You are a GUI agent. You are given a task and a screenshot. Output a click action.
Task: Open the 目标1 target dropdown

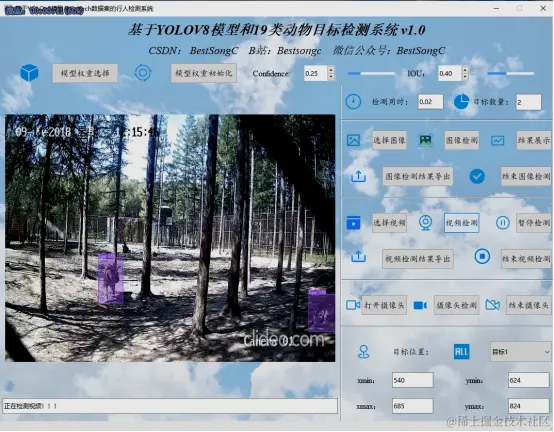coord(521,352)
